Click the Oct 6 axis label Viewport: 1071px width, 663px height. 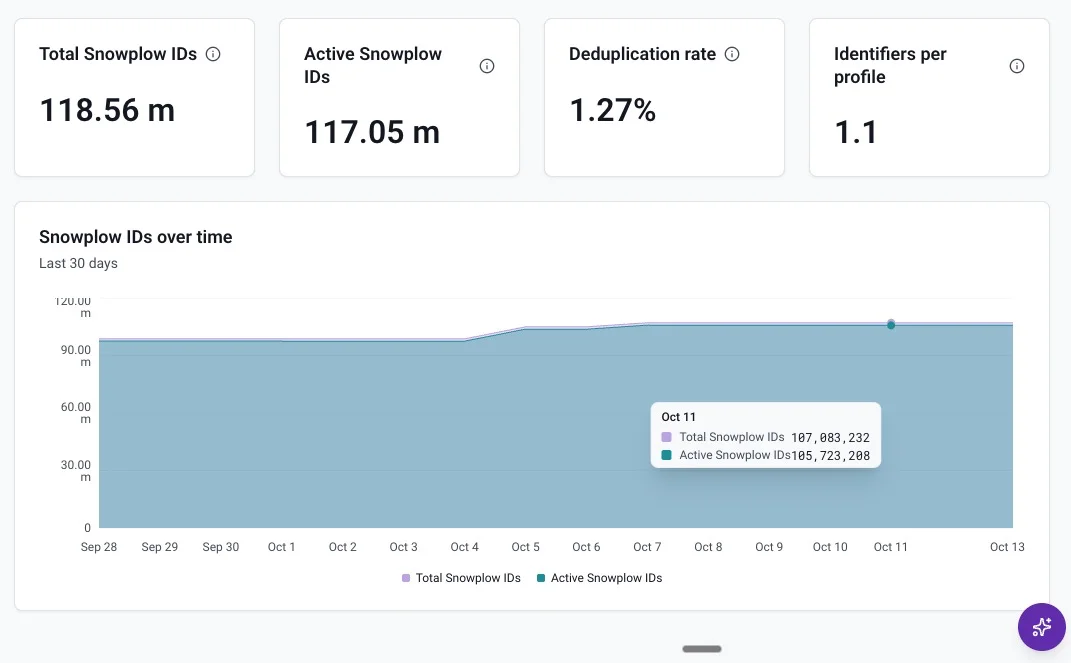pyautogui.click(x=586, y=547)
